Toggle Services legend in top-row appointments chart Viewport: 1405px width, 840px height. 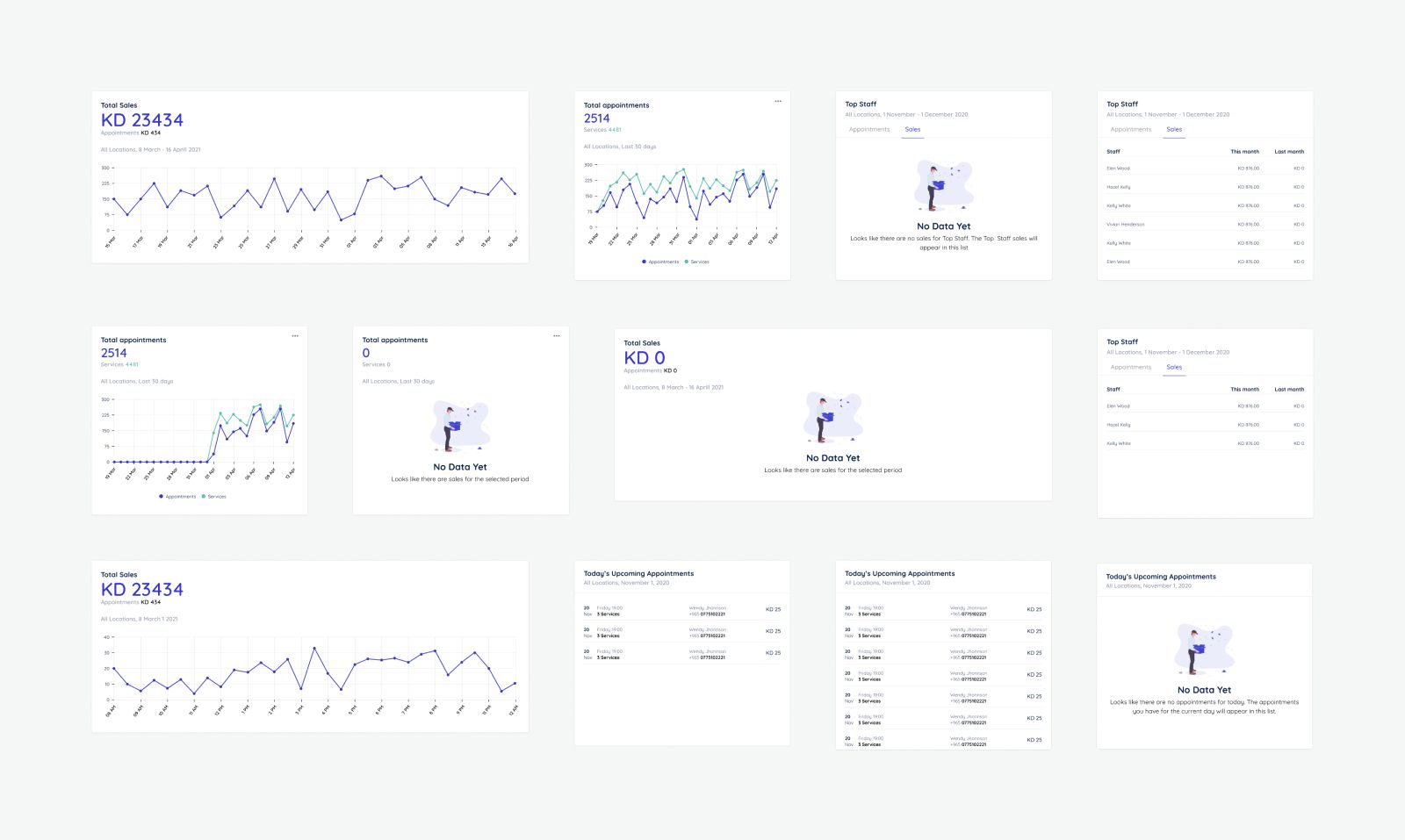tap(697, 262)
